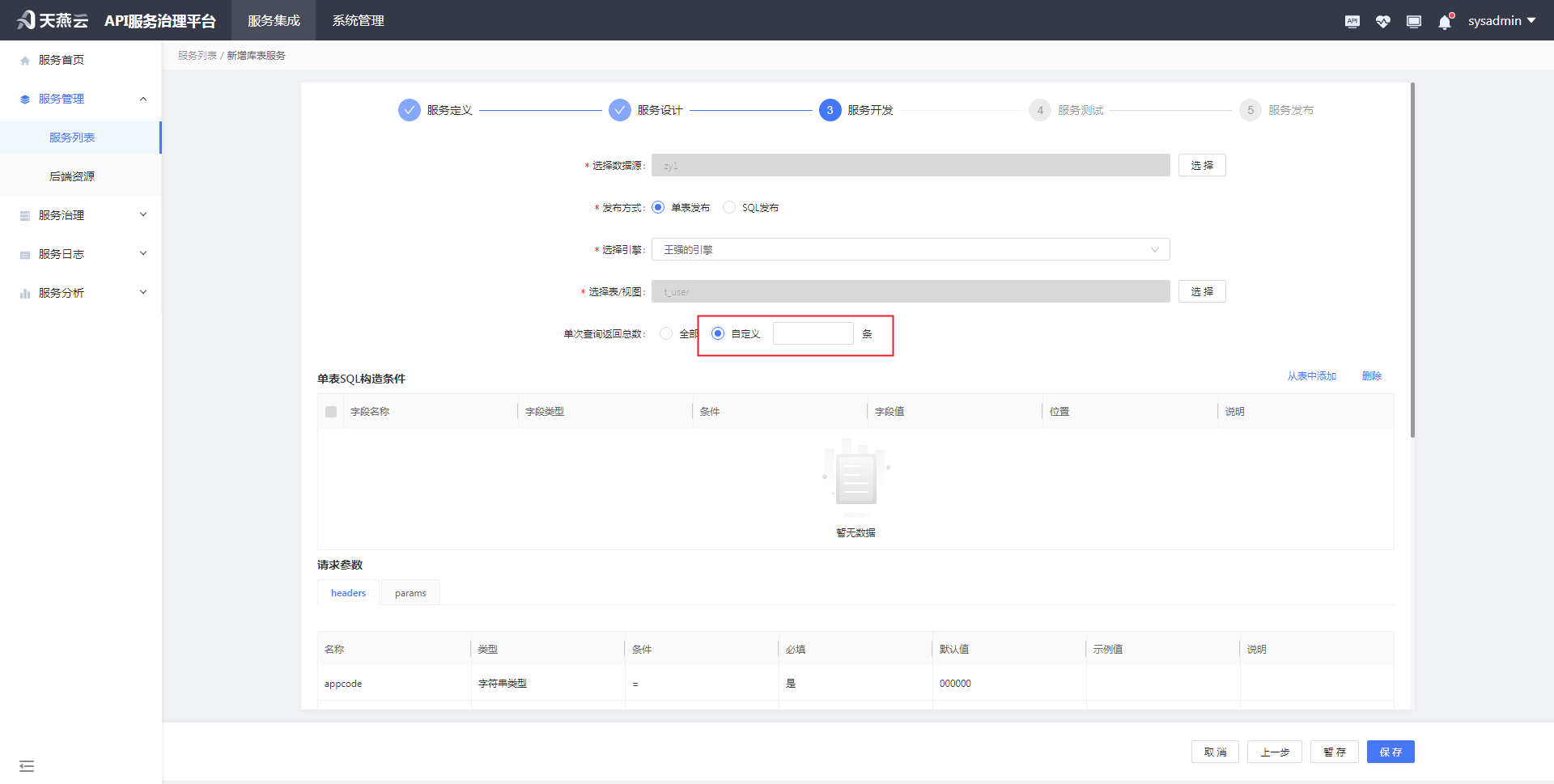
Task: Click the completed 服务定义 step checkmark
Action: 410,110
